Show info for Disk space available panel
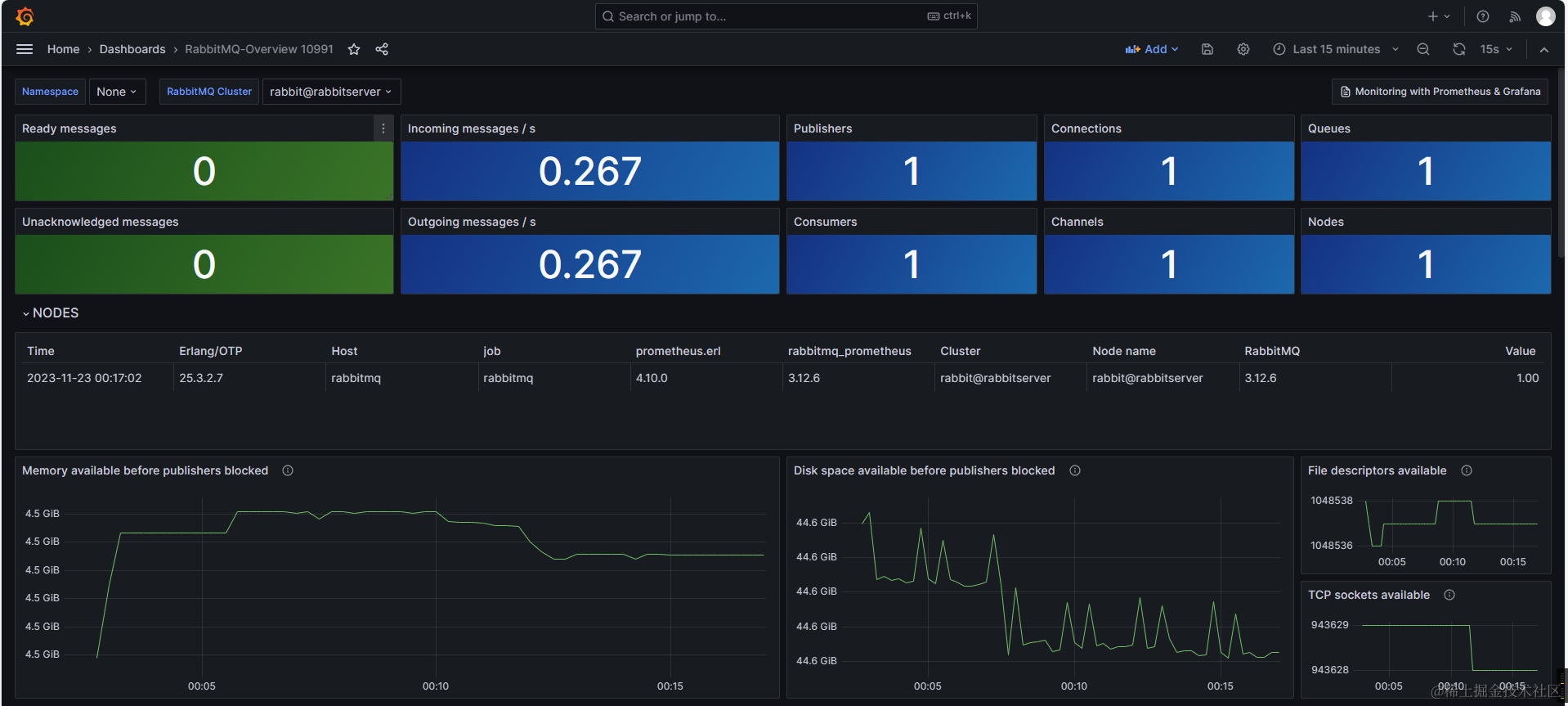This screenshot has width=1568, height=706. pos(1075,470)
